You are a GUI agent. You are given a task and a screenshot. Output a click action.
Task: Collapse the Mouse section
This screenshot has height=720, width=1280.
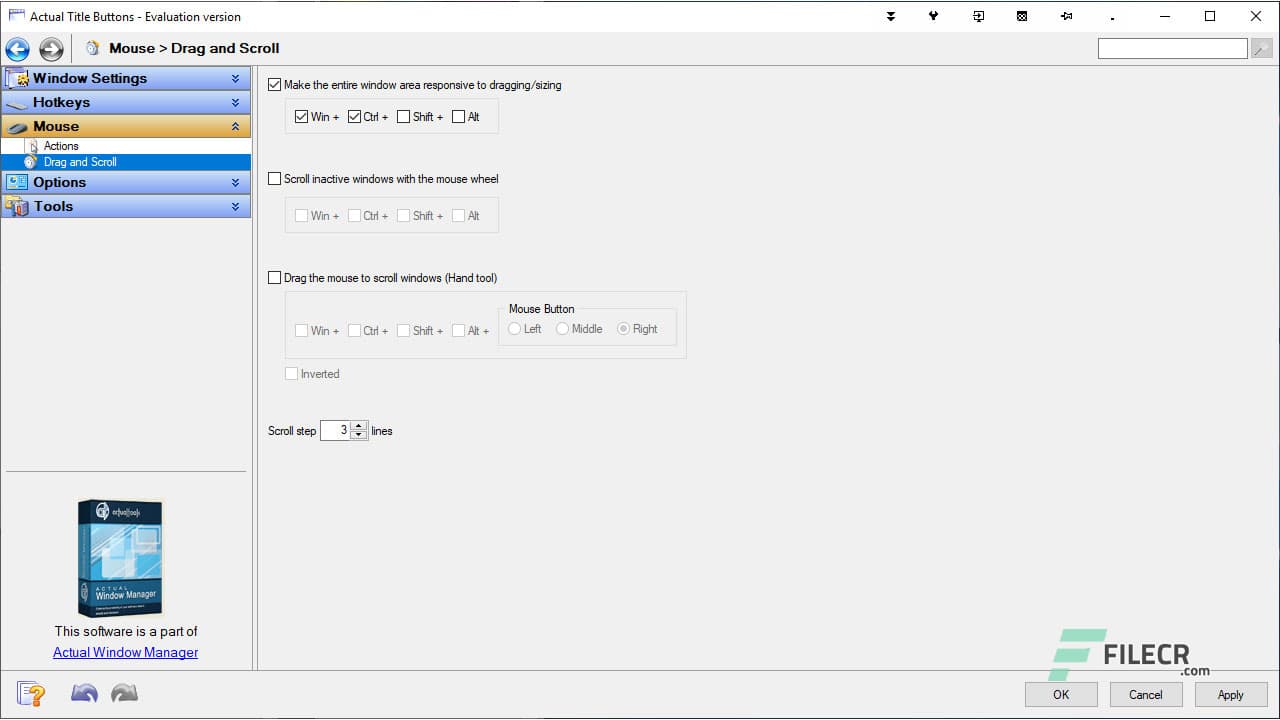(237, 126)
